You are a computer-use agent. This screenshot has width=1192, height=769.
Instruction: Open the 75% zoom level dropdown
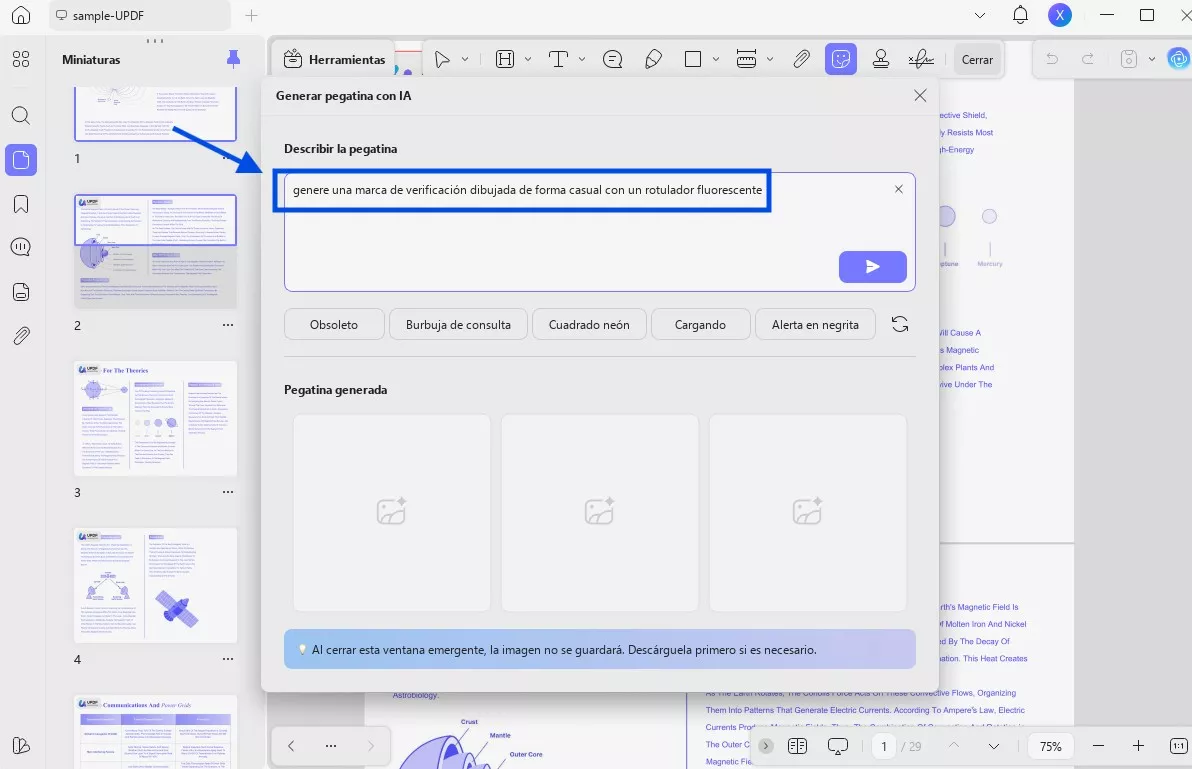pos(1051,746)
